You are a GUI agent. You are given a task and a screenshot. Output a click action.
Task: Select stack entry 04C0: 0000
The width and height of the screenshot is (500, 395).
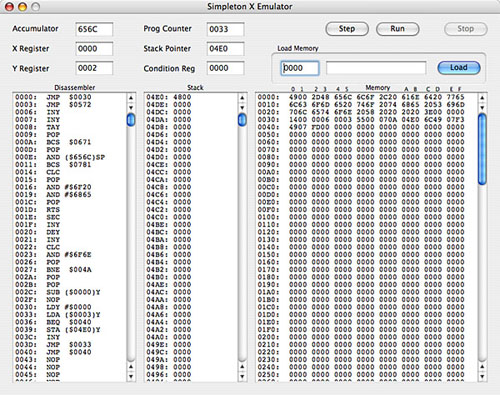[169, 217]
